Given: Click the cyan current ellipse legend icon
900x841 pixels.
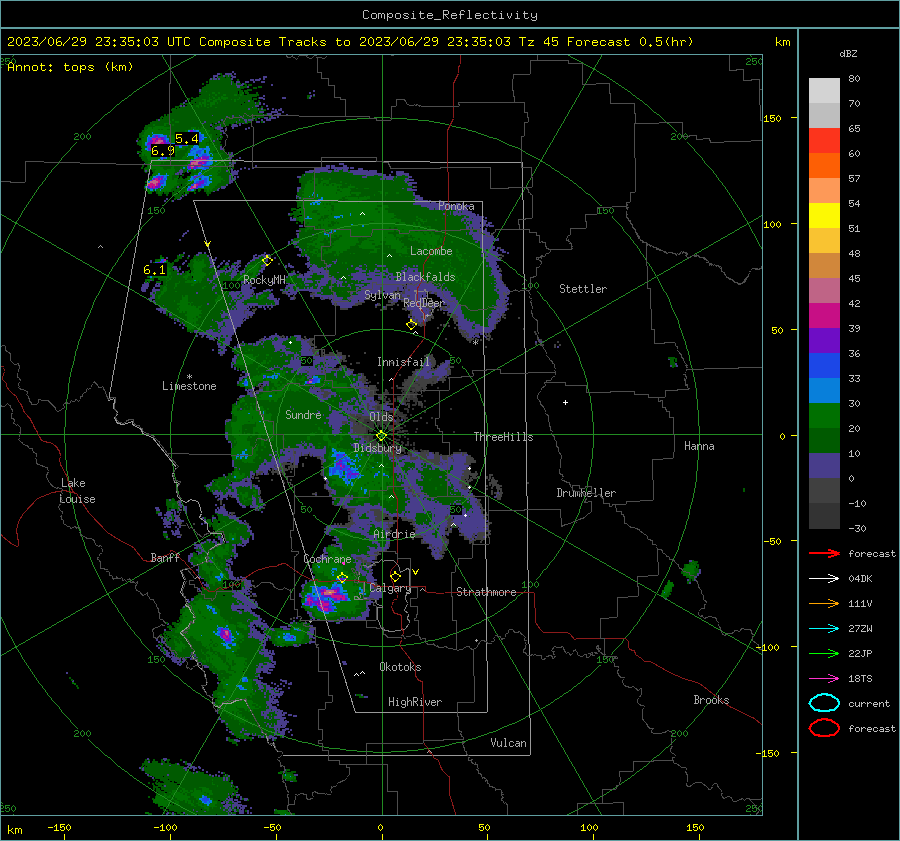Looking at the screenshot, I should point(824,703).
